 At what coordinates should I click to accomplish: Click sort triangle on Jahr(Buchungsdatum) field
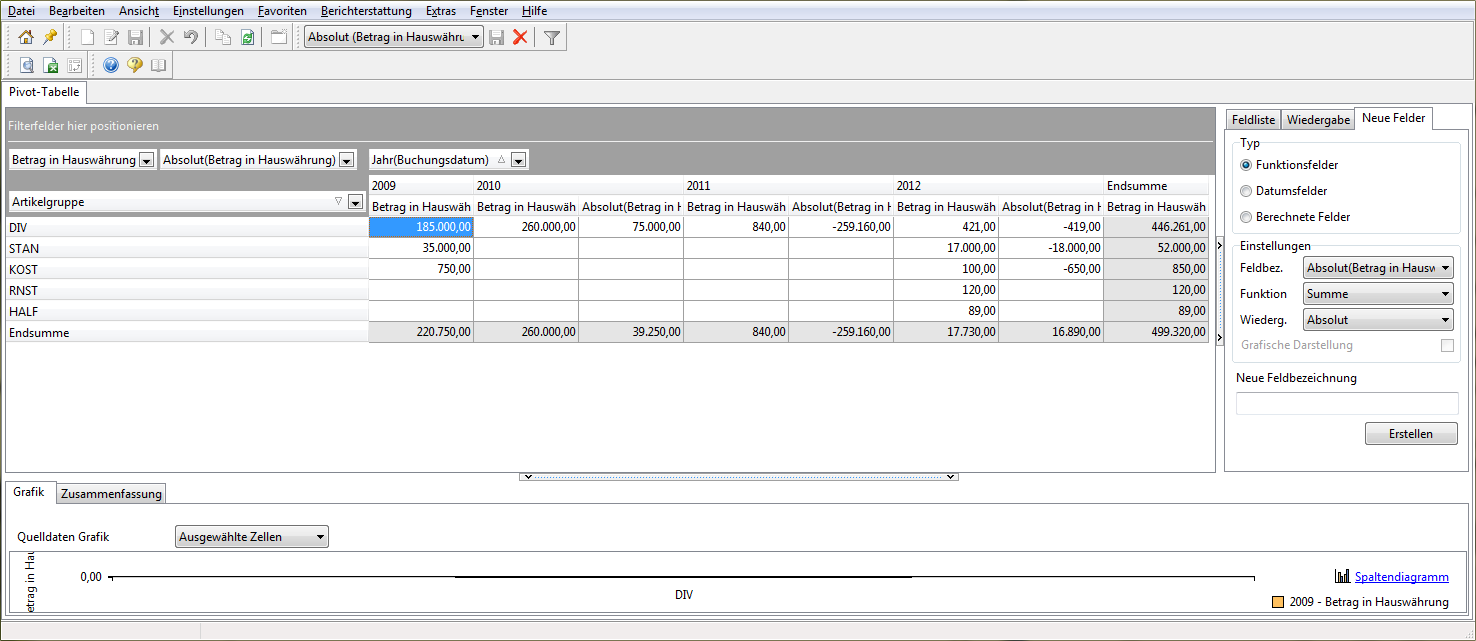tap(502, 159)
